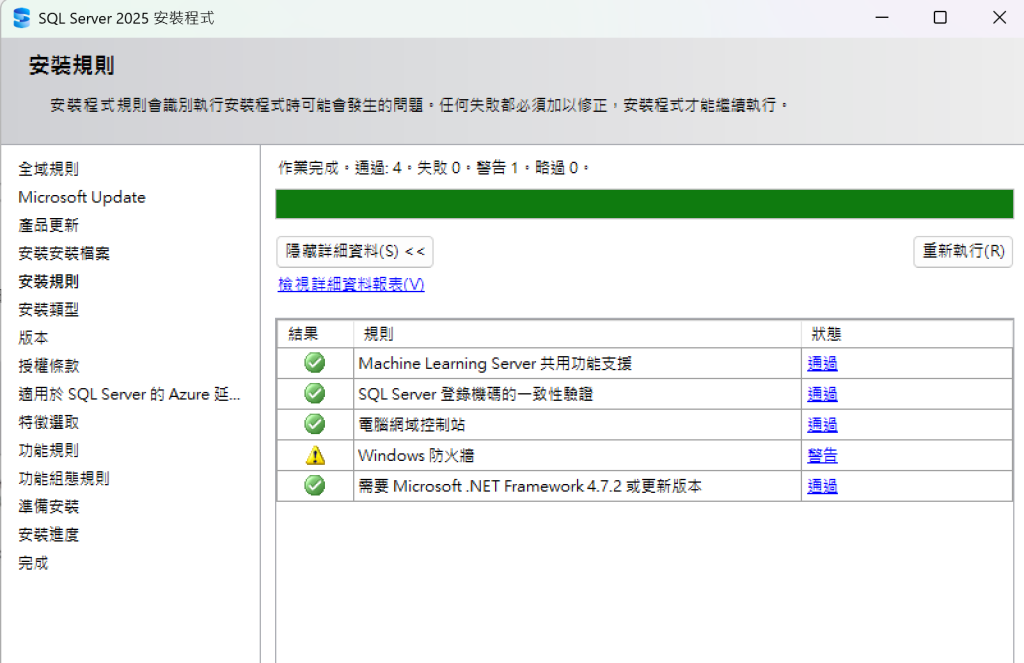Select 功能規則 step in sidebar
Screen dimensions: 1024x663
pos(48,450)
